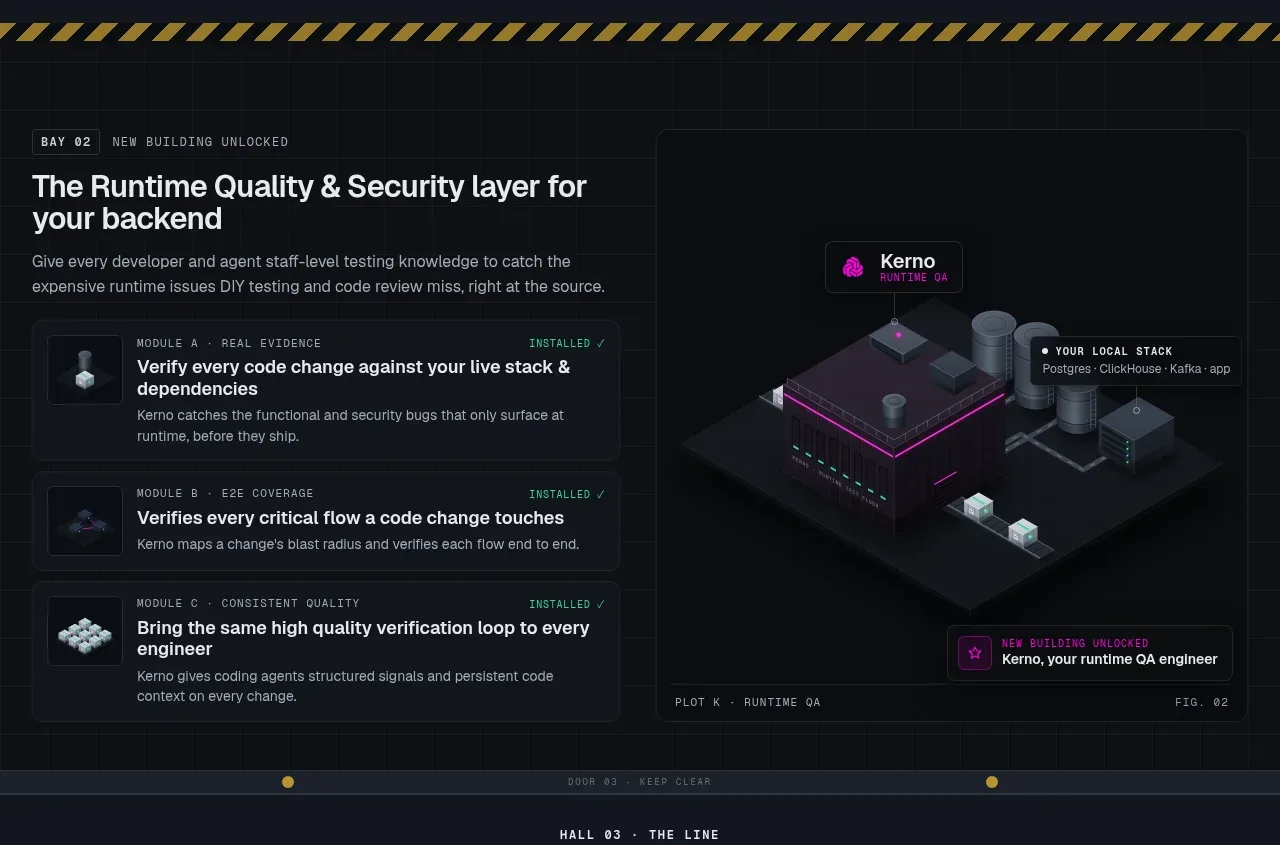The image size is (1280, 845).
Task: Open the Module C cube grid thumbnail icon
Action: [85, 631]
